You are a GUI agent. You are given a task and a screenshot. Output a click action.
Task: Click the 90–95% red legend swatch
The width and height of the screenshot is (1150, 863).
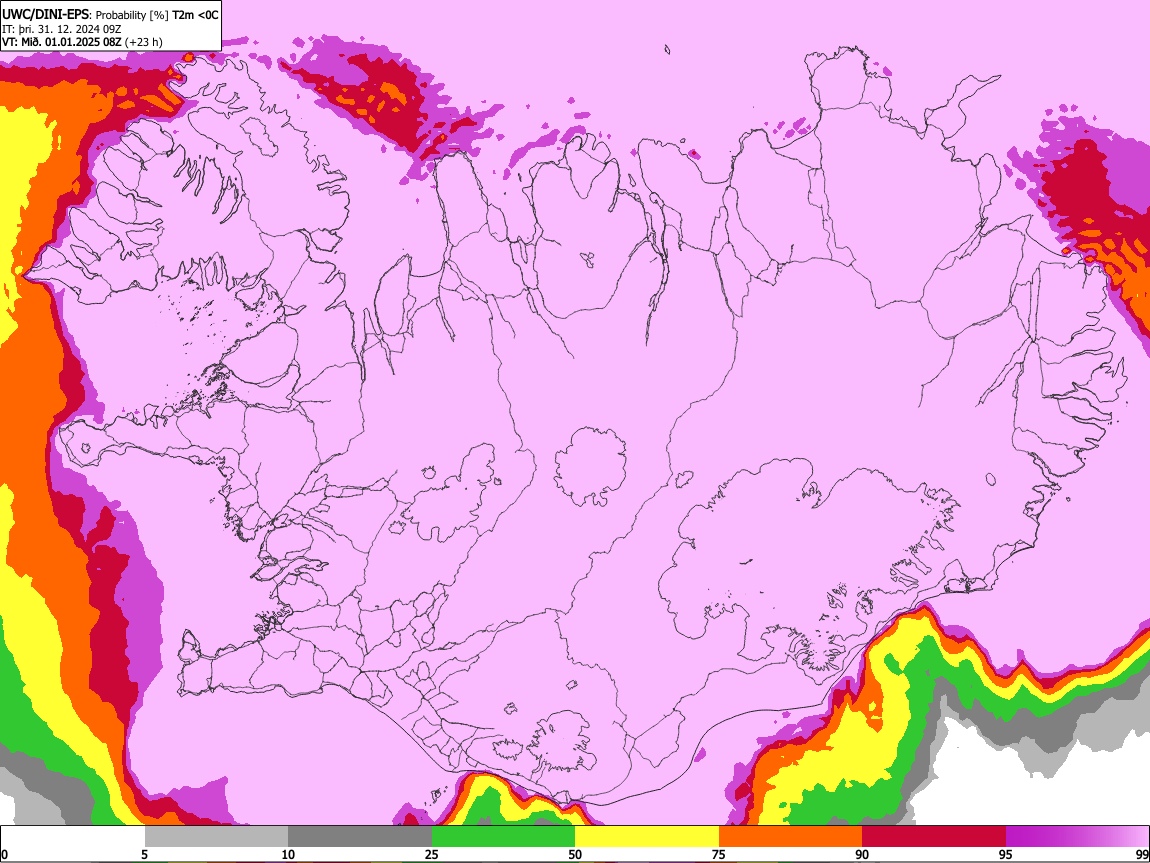934,836
